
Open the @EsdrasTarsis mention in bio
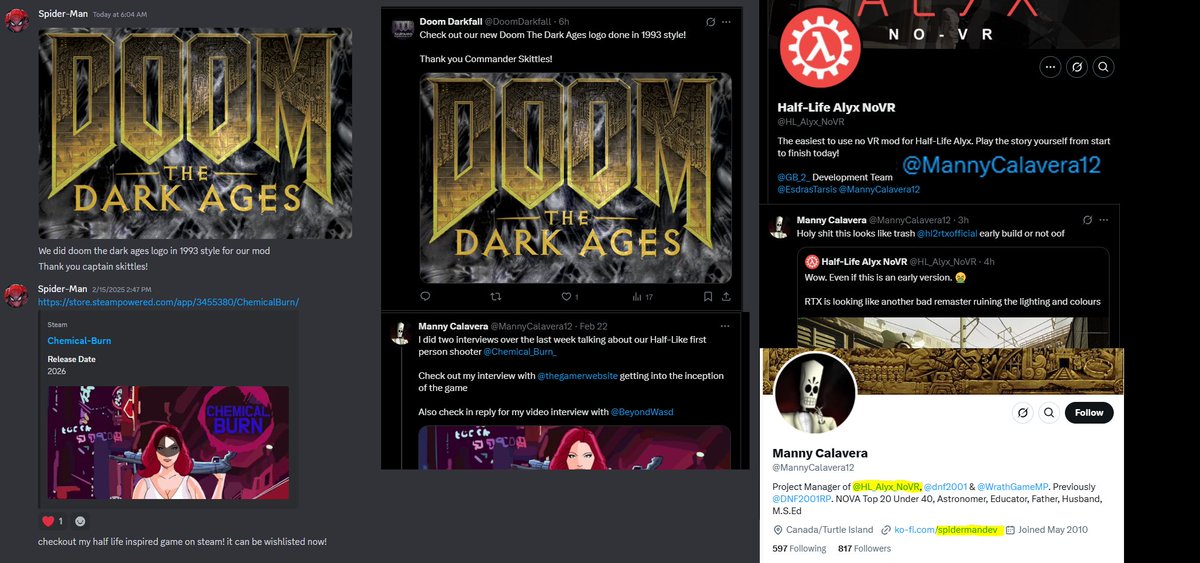(x=806, y=189)
